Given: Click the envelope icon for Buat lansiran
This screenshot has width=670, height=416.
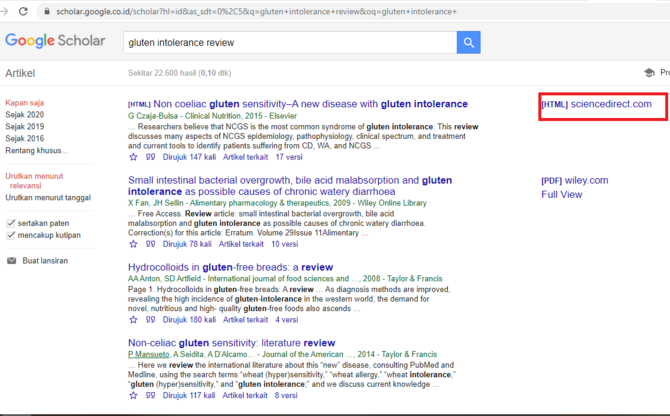Looking at the screenshot, I should coord(12,261).
